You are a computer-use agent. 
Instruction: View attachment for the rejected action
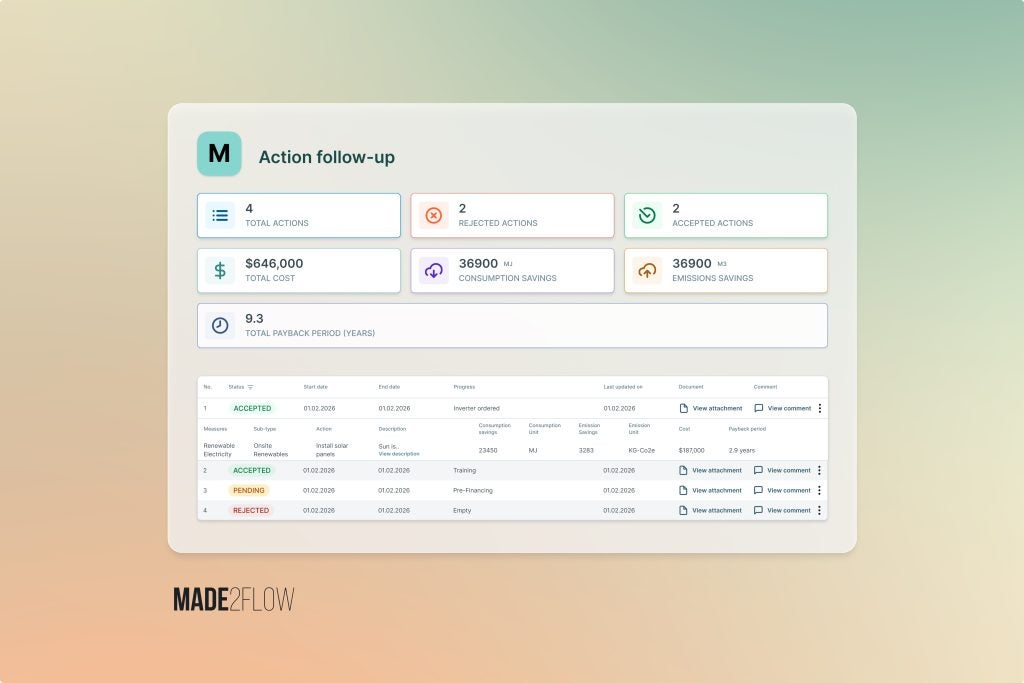point(711,510)
